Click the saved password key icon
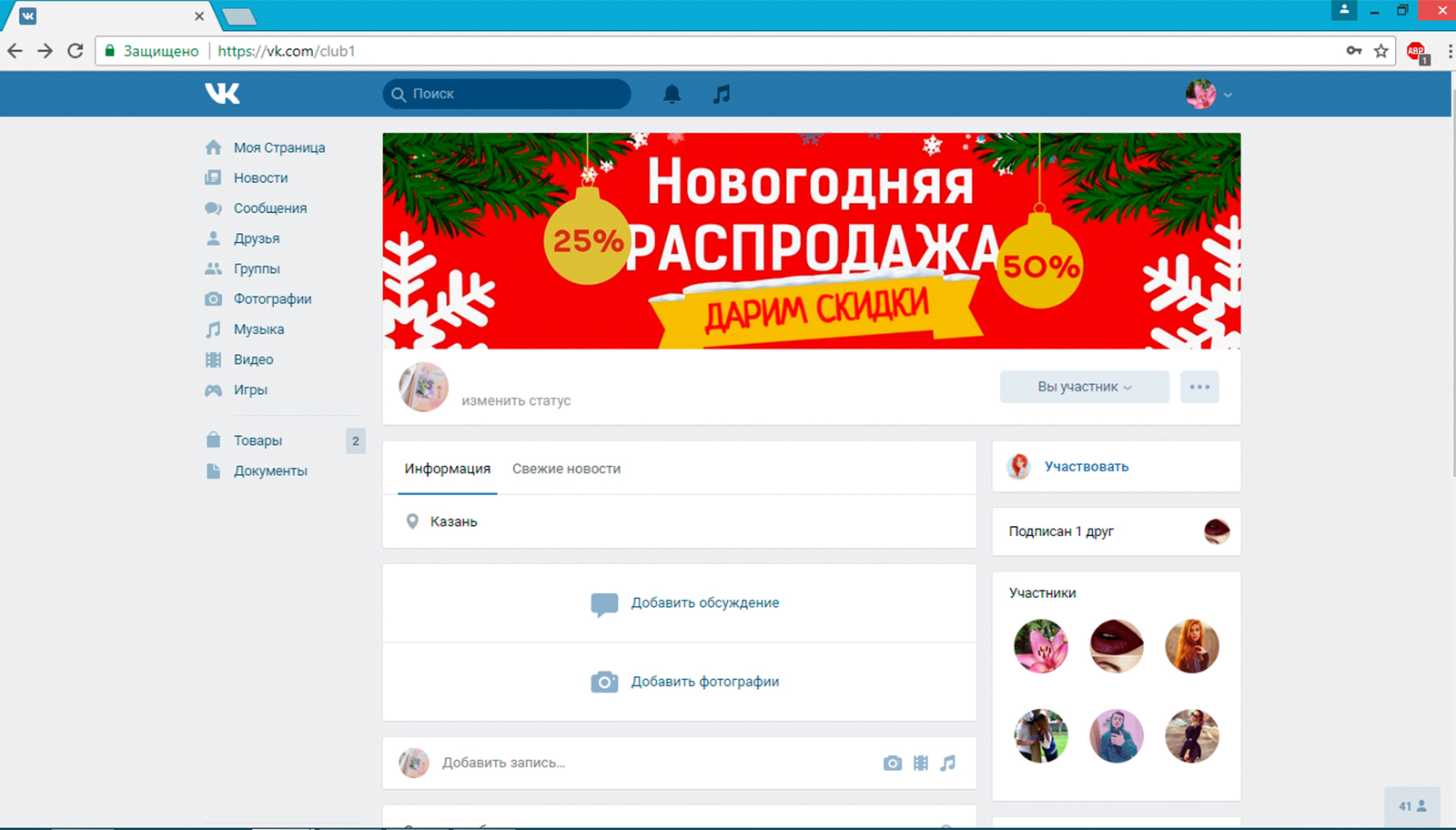 point(1354,51)
